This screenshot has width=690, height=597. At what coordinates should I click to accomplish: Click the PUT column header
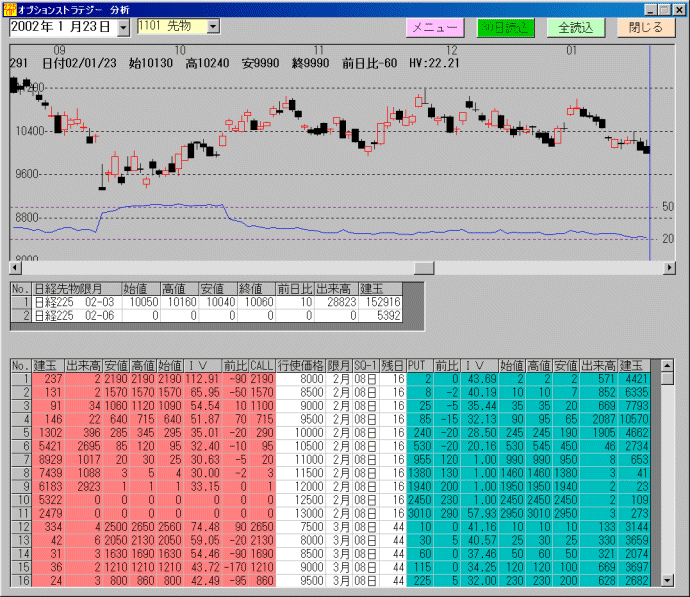420,366
